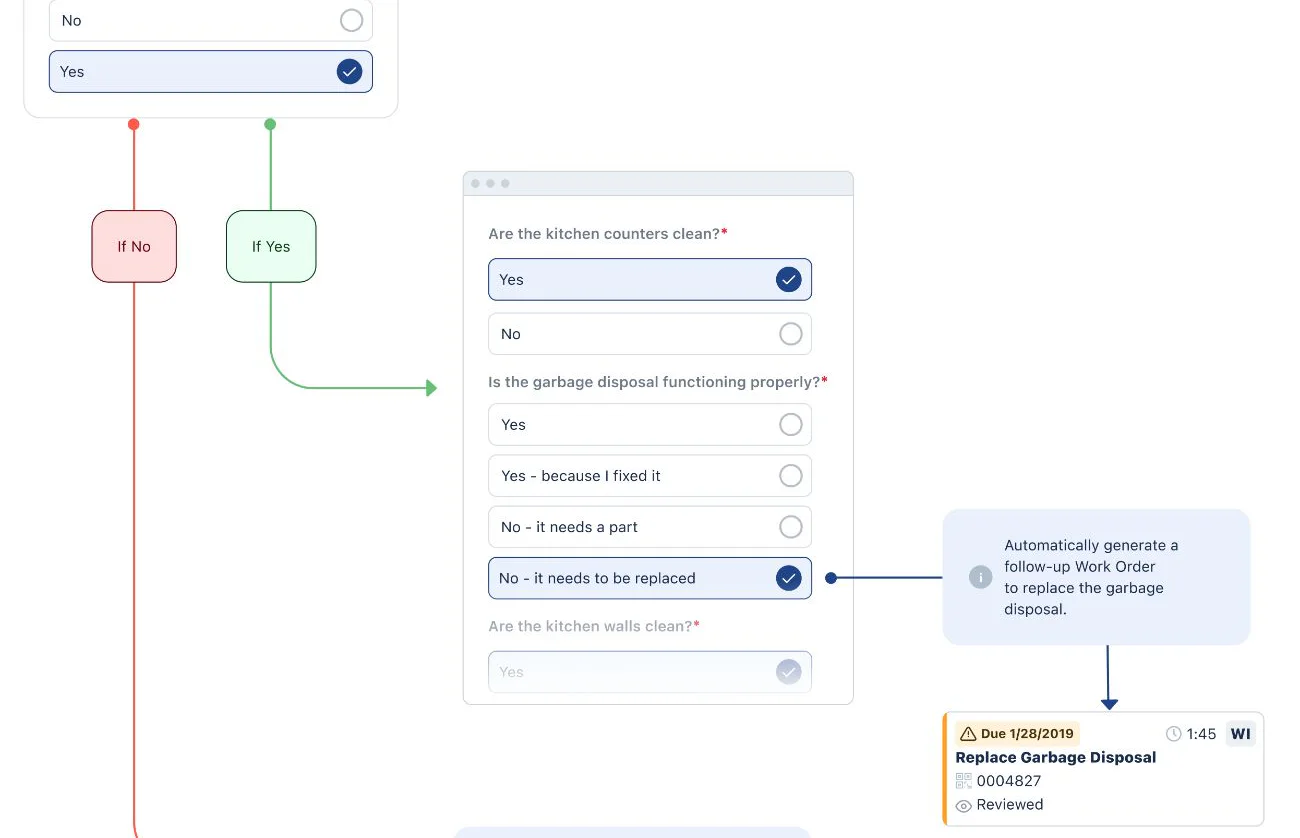Click the red 'If No' branch label
Viewport: 1300px width, 838px height.
tap(134, 246)
